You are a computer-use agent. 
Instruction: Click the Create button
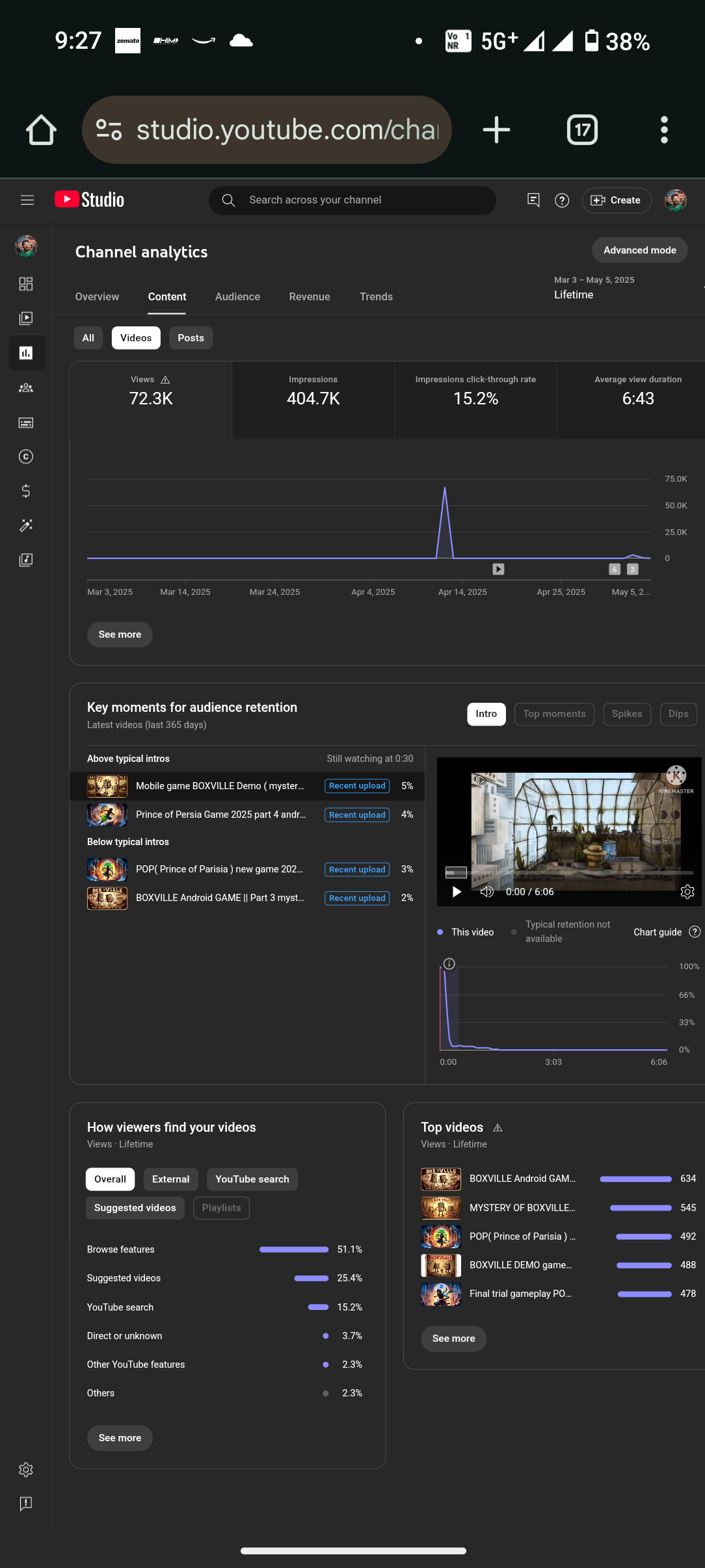pyautogui.click(x=617, y=200)
